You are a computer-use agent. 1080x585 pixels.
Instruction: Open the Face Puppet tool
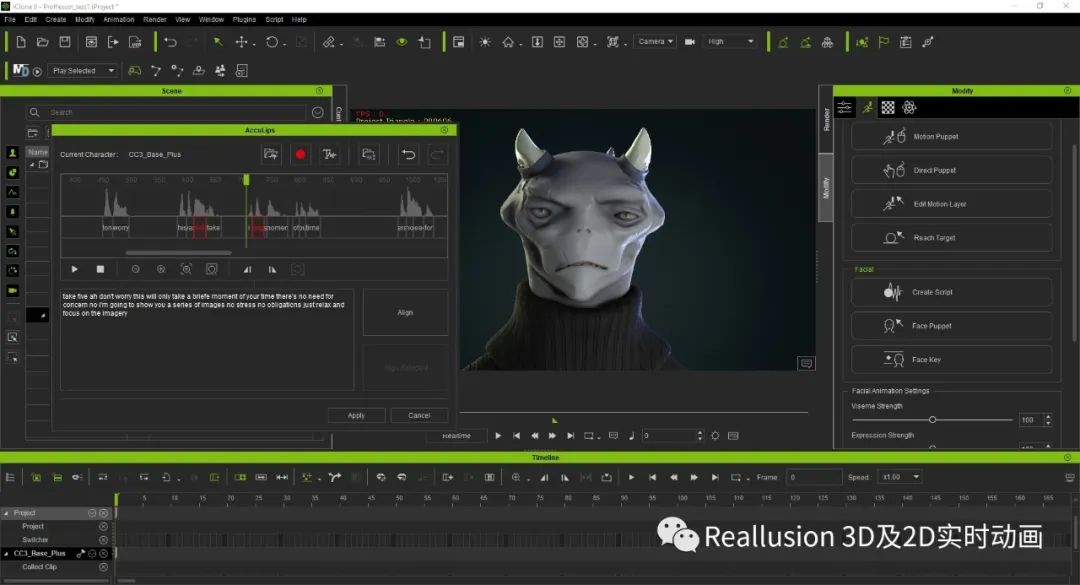pos(951,326)
